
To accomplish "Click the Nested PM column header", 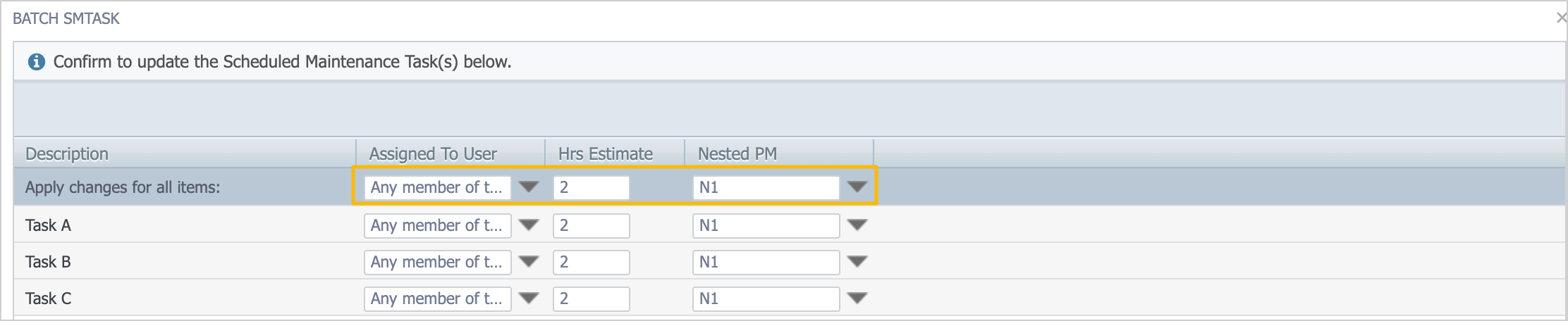I will pyautogui.click(x=737, y=153).
